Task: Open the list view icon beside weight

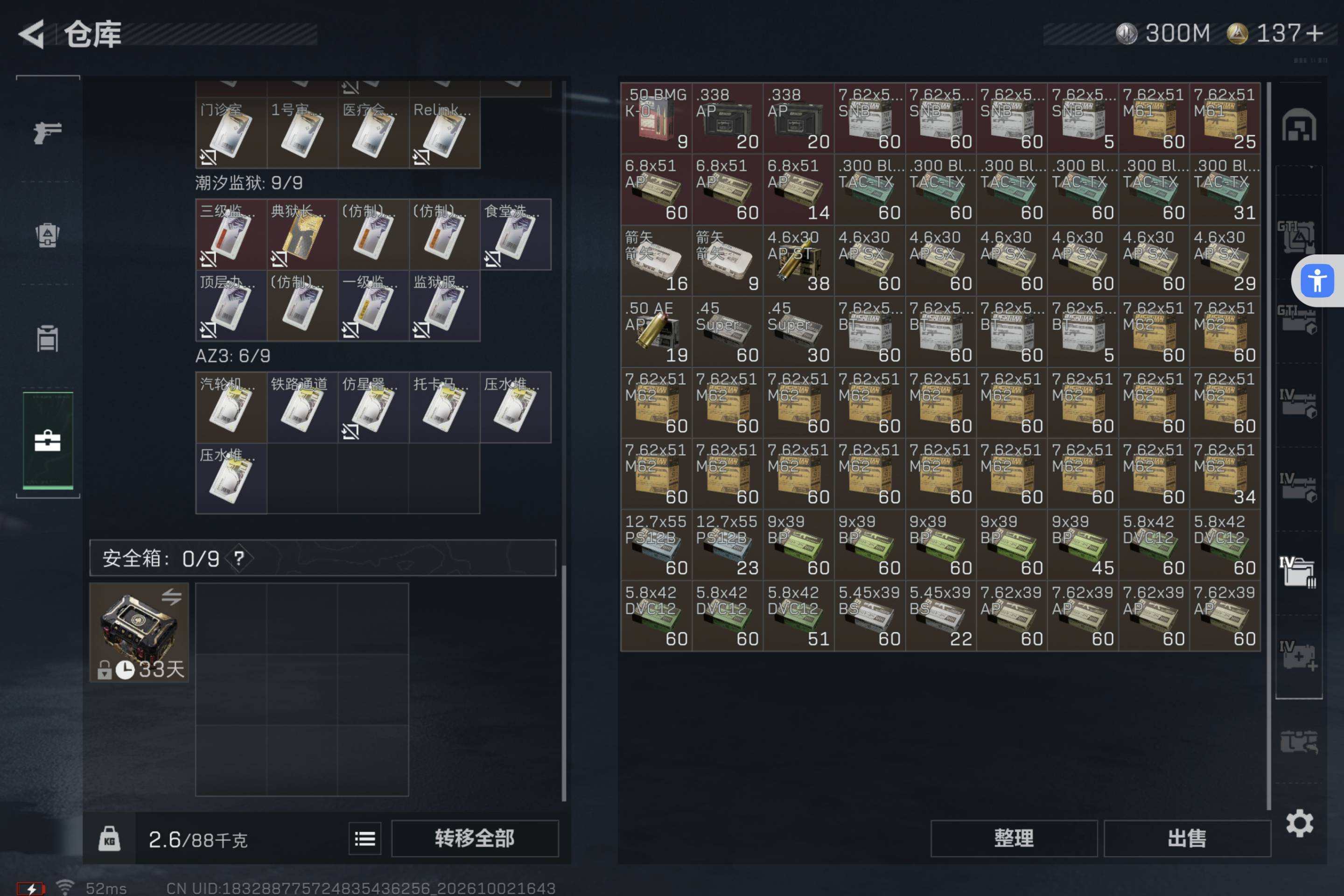Action: pyautogui.click(x=364, y=838)
